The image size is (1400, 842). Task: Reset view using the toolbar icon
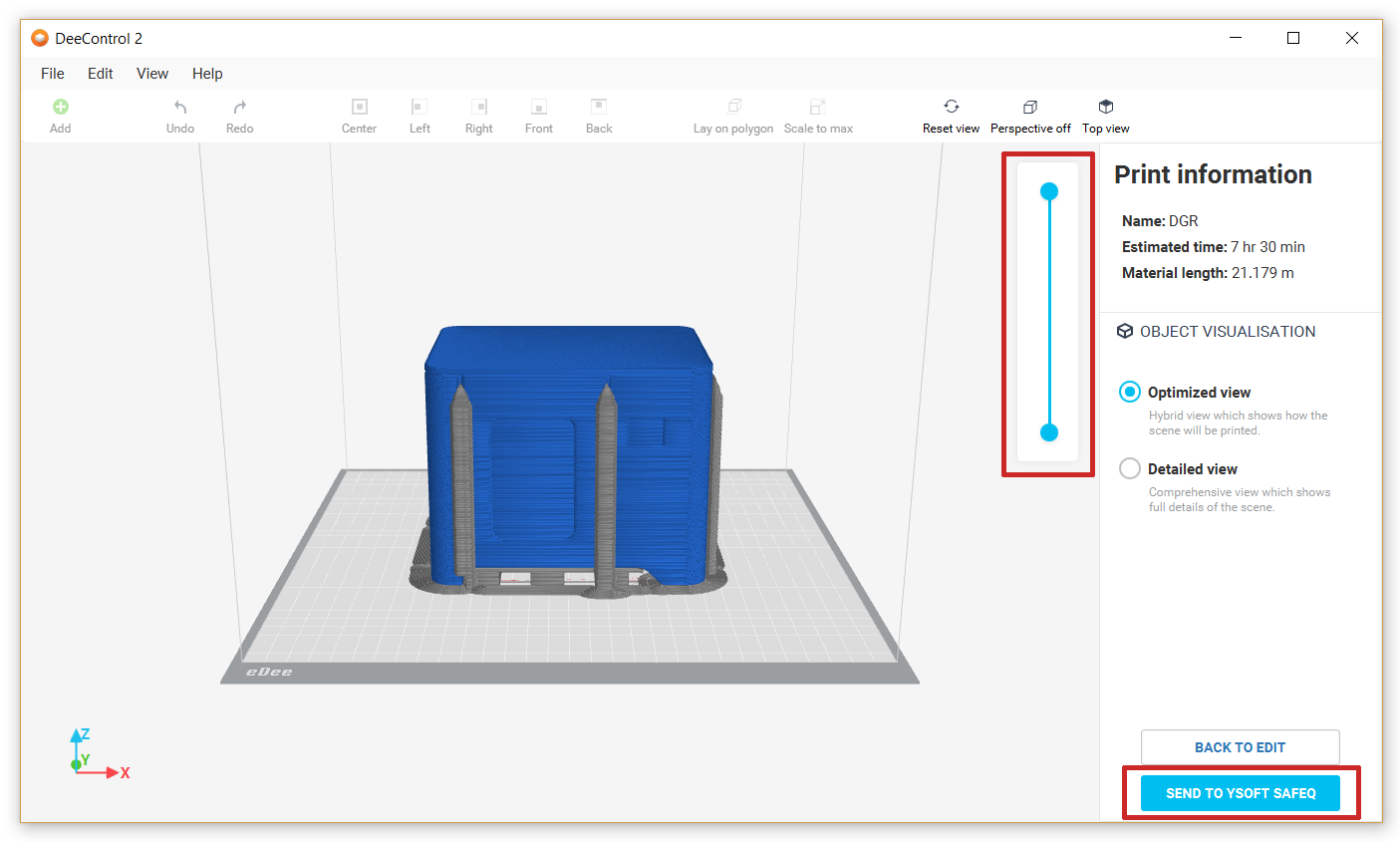click(951, 107)
